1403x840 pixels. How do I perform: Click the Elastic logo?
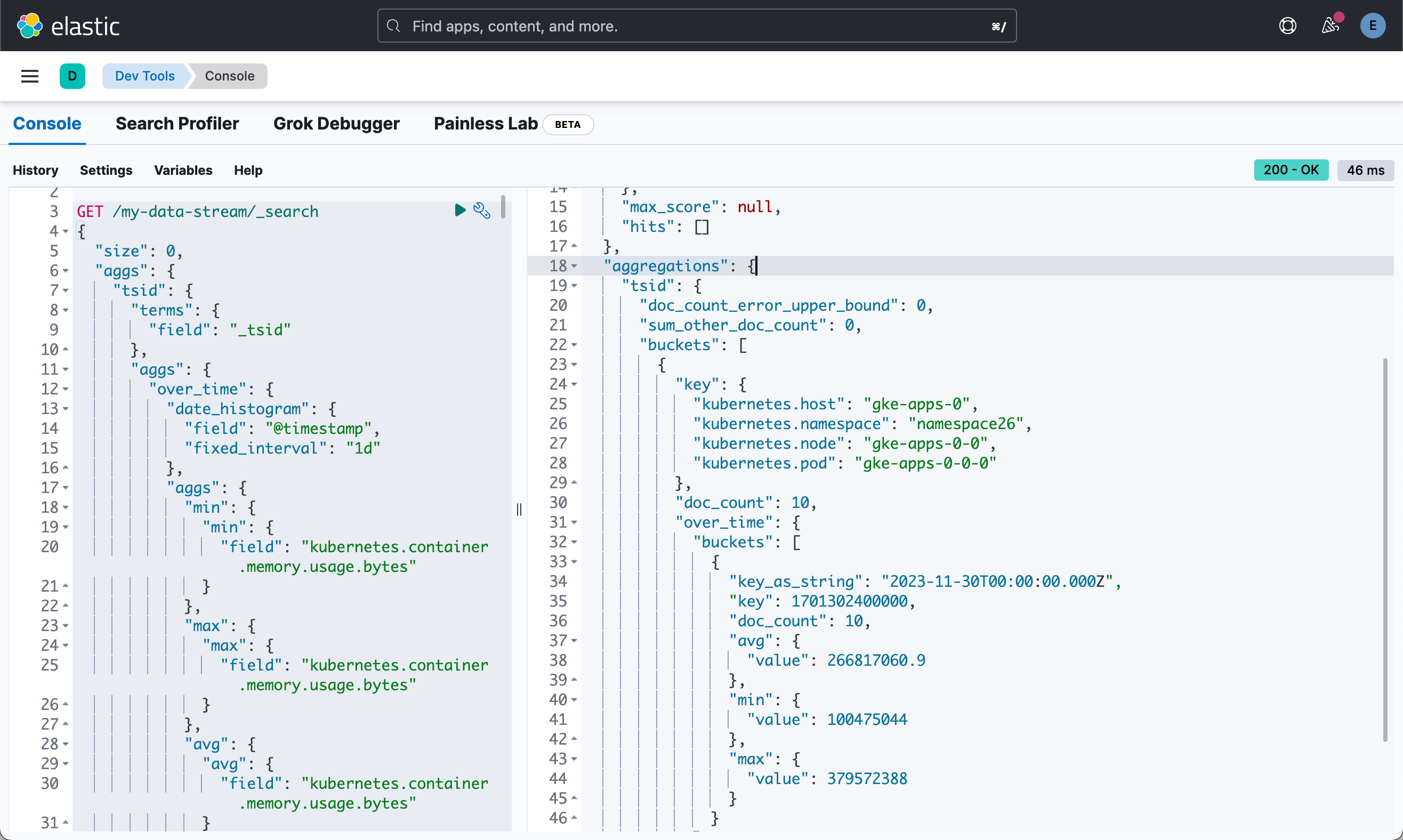pyautogui.click(x=68, y=26)
